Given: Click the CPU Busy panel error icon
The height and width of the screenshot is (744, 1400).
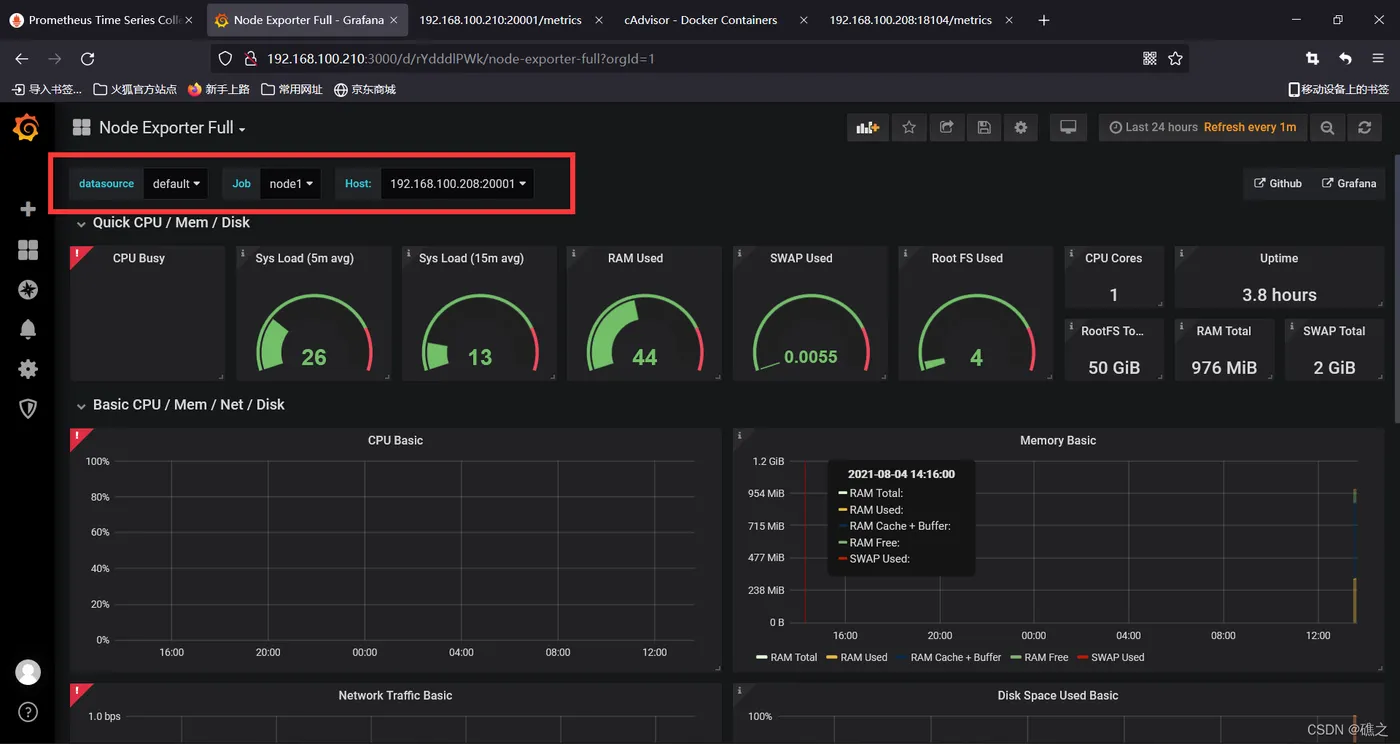Looking at the screenshot, I should tap(78, 254).
